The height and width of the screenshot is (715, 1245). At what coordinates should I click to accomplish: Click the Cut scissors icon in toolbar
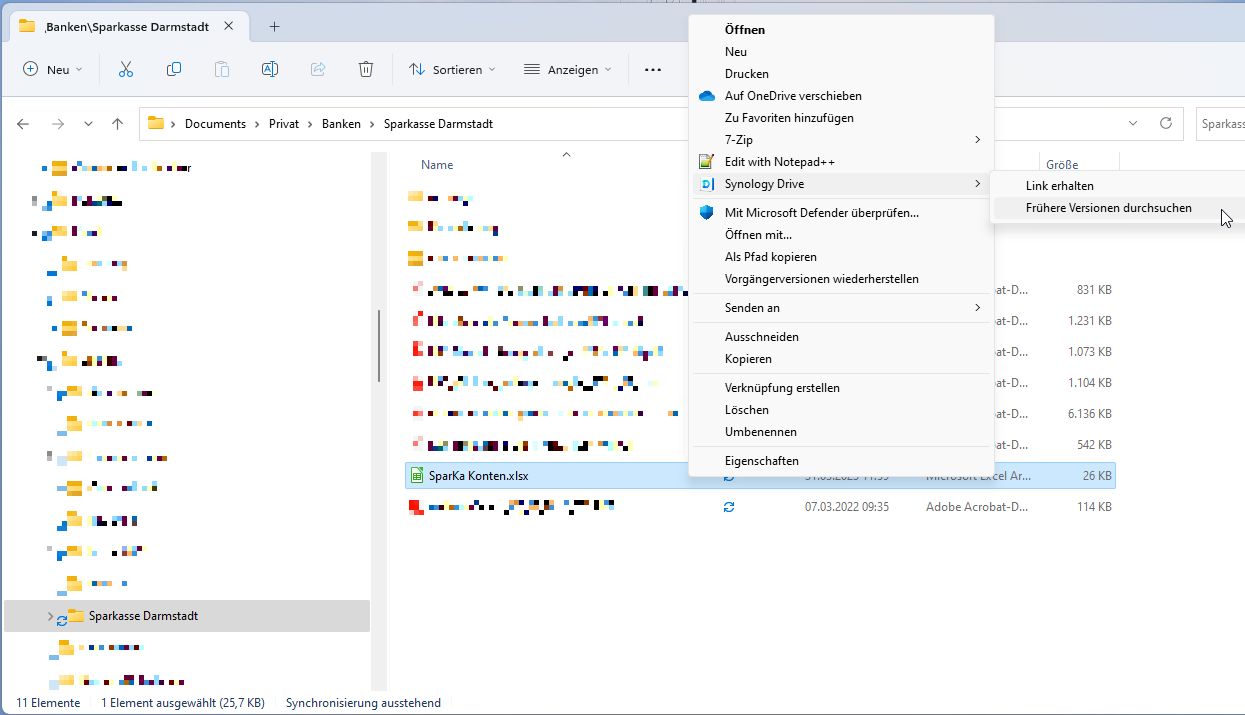(x=125, y=69)
